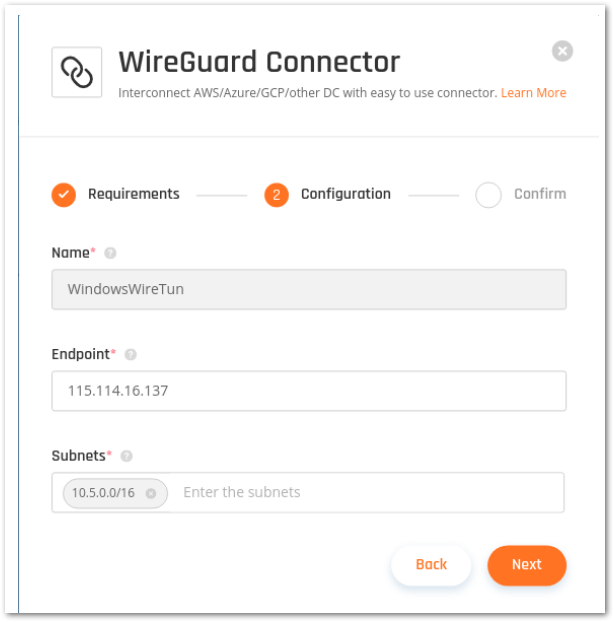Viewport: 614px width, 622px height.
Task: Focus the Endpoint IP address field
Action: [309, 391]
